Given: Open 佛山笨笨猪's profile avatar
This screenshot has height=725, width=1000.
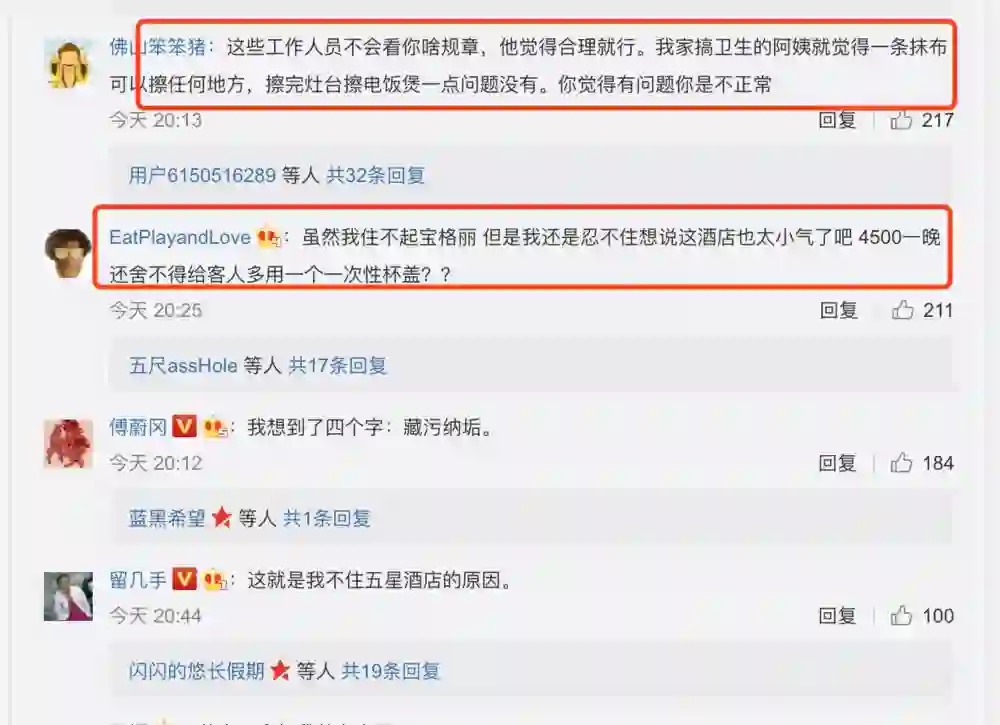Looking at the screenshot, I should (68, 64).
